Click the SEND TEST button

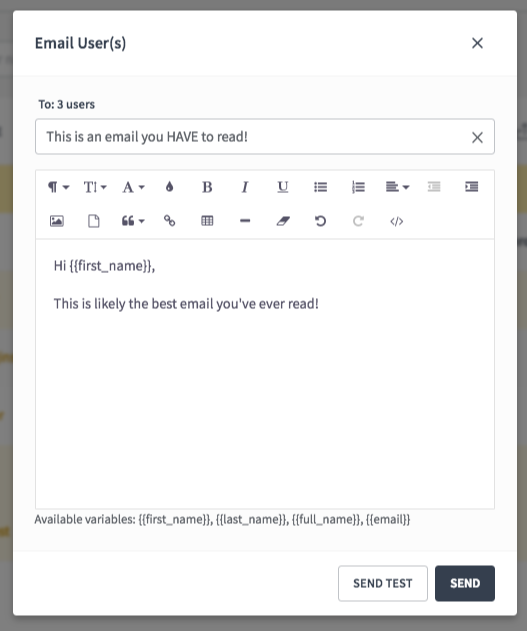pyautogui.click(x=383, y=583)
